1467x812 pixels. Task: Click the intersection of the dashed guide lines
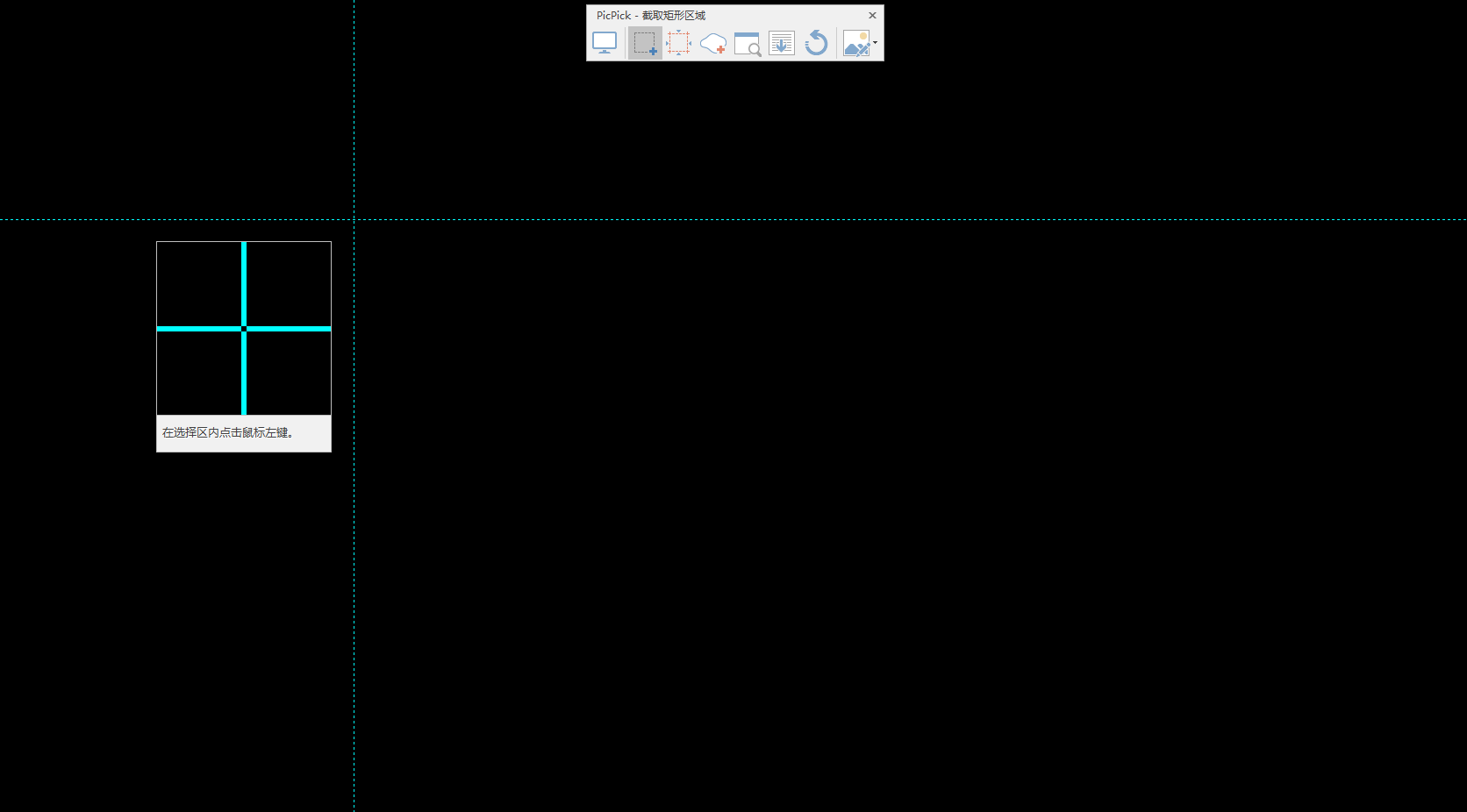pos(354,219)
